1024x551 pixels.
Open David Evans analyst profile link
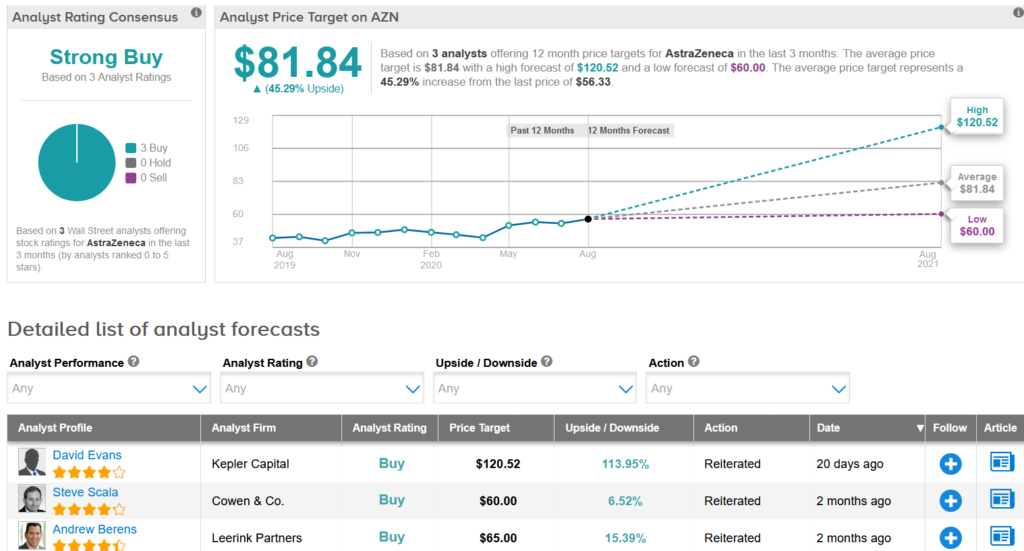87,455
